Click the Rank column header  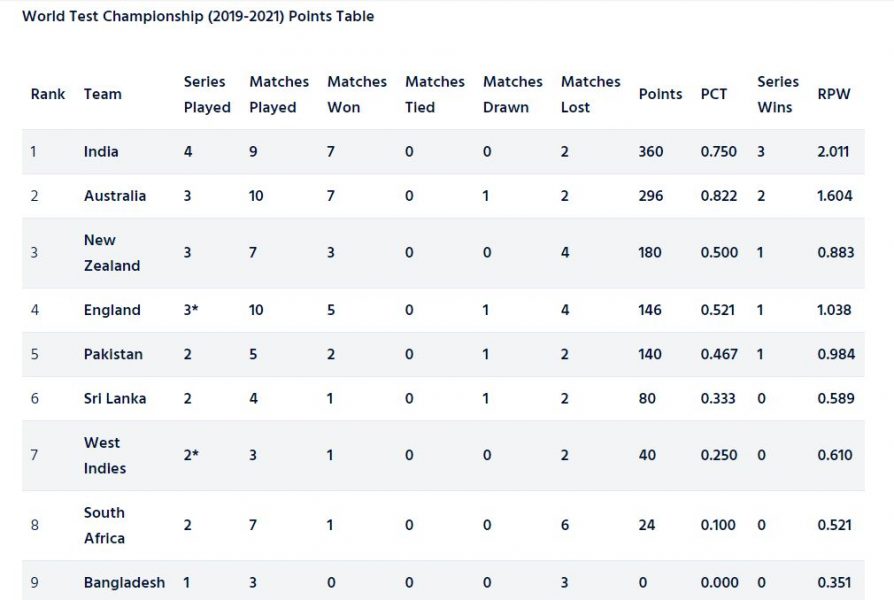pos(48,94)
